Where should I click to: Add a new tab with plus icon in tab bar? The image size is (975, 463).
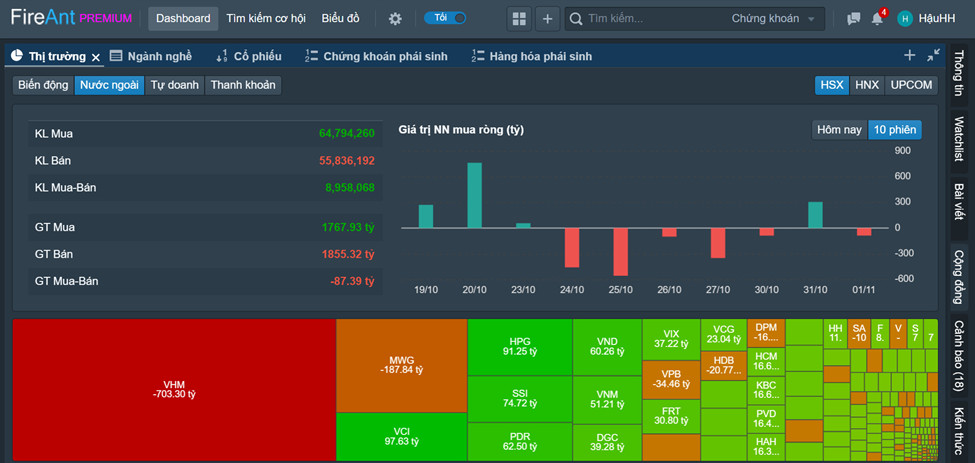(x=909, y=56)
